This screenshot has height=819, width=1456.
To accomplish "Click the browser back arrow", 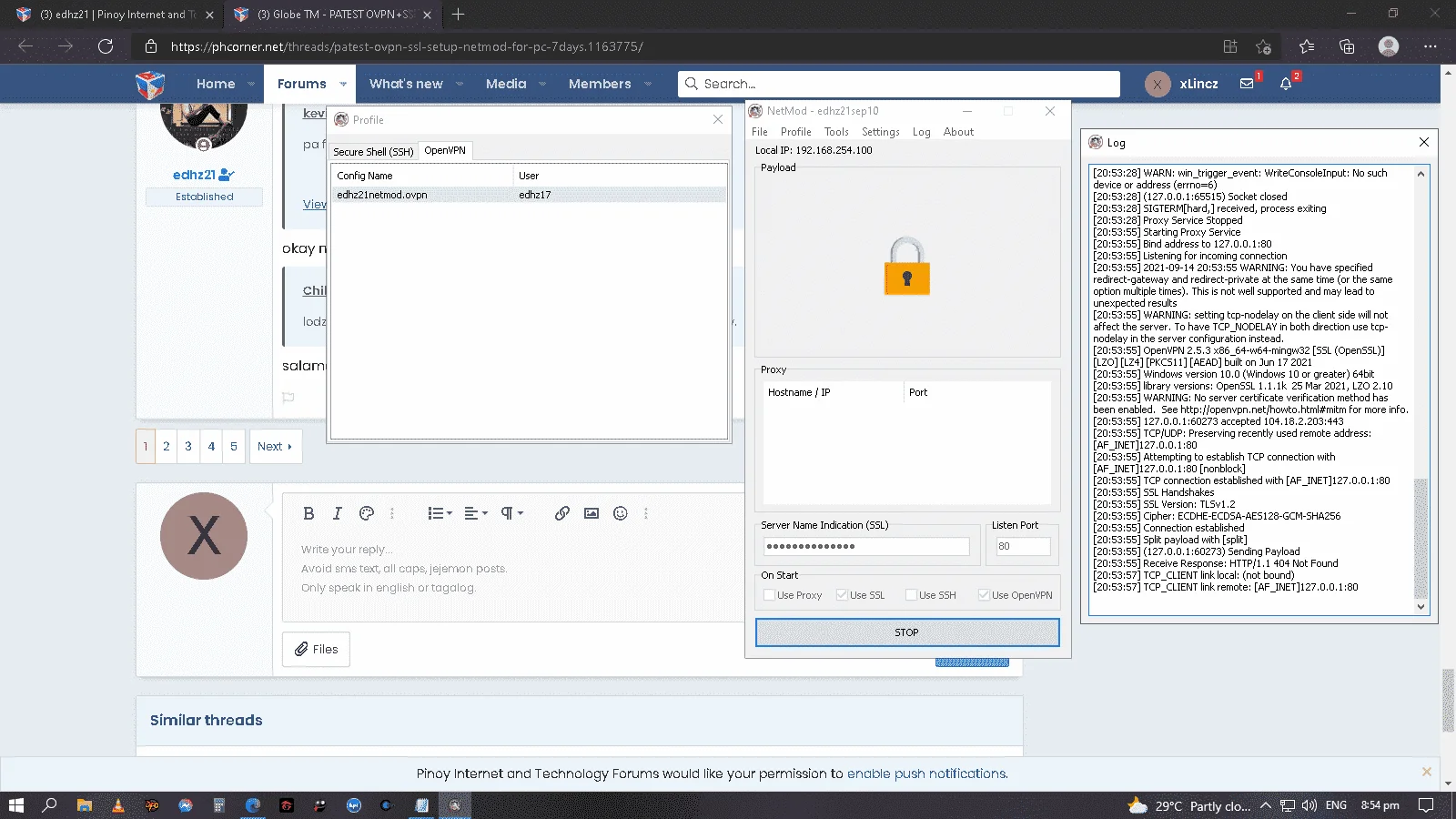I will 25,46.
